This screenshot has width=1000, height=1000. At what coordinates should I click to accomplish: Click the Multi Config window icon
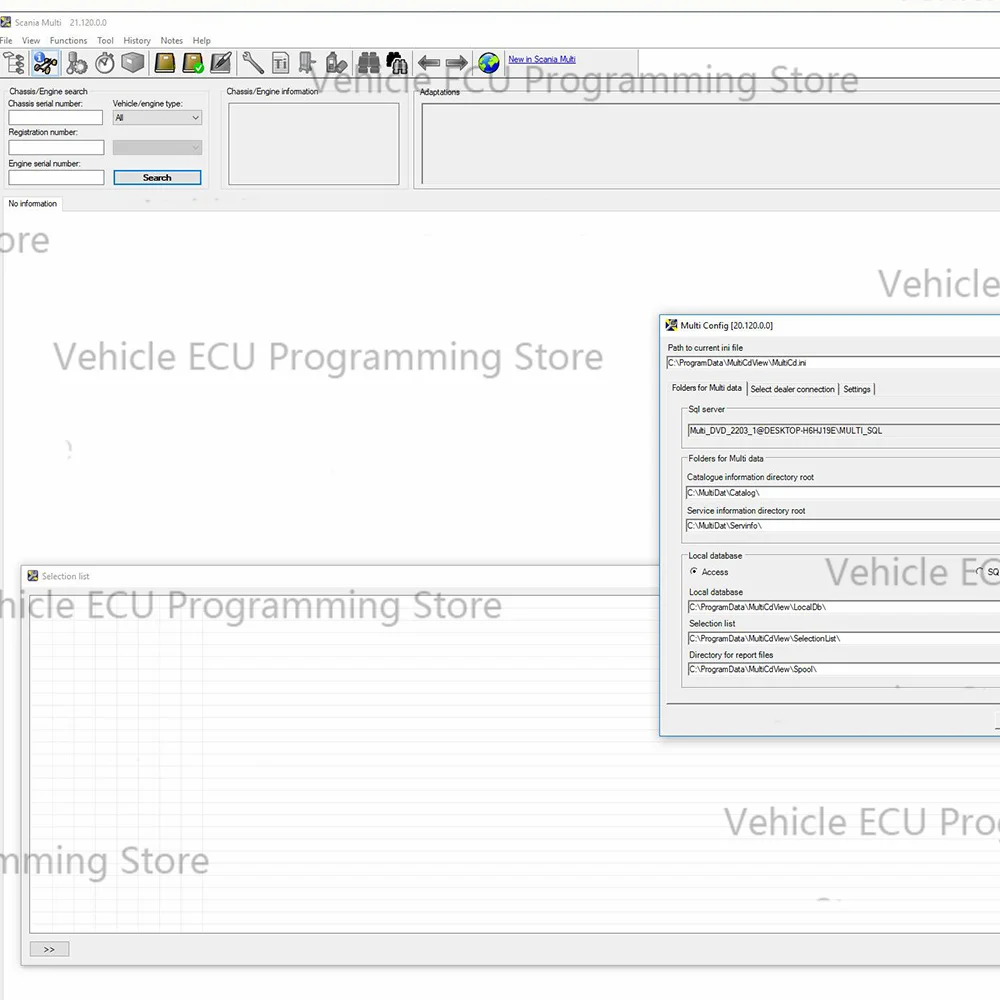[x=672, y=325]
